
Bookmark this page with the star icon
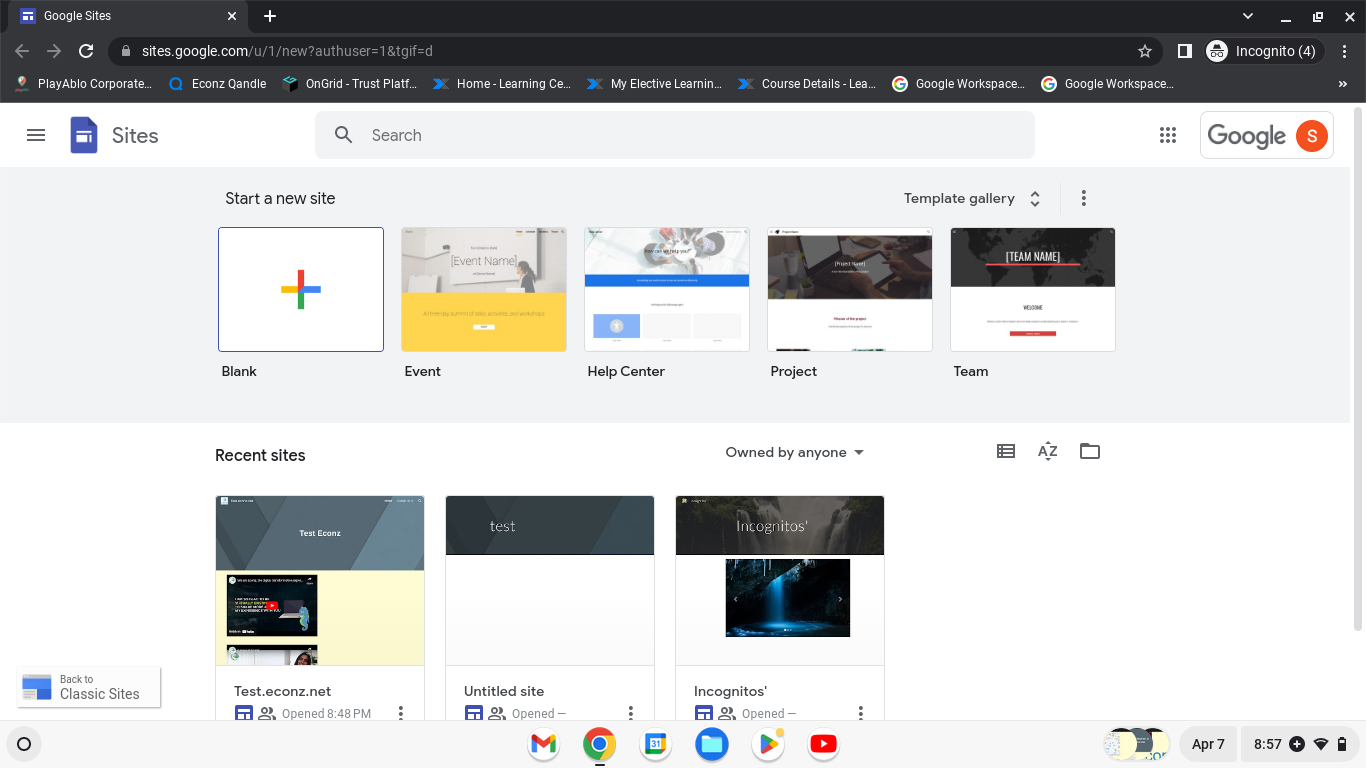(1145, 51)
